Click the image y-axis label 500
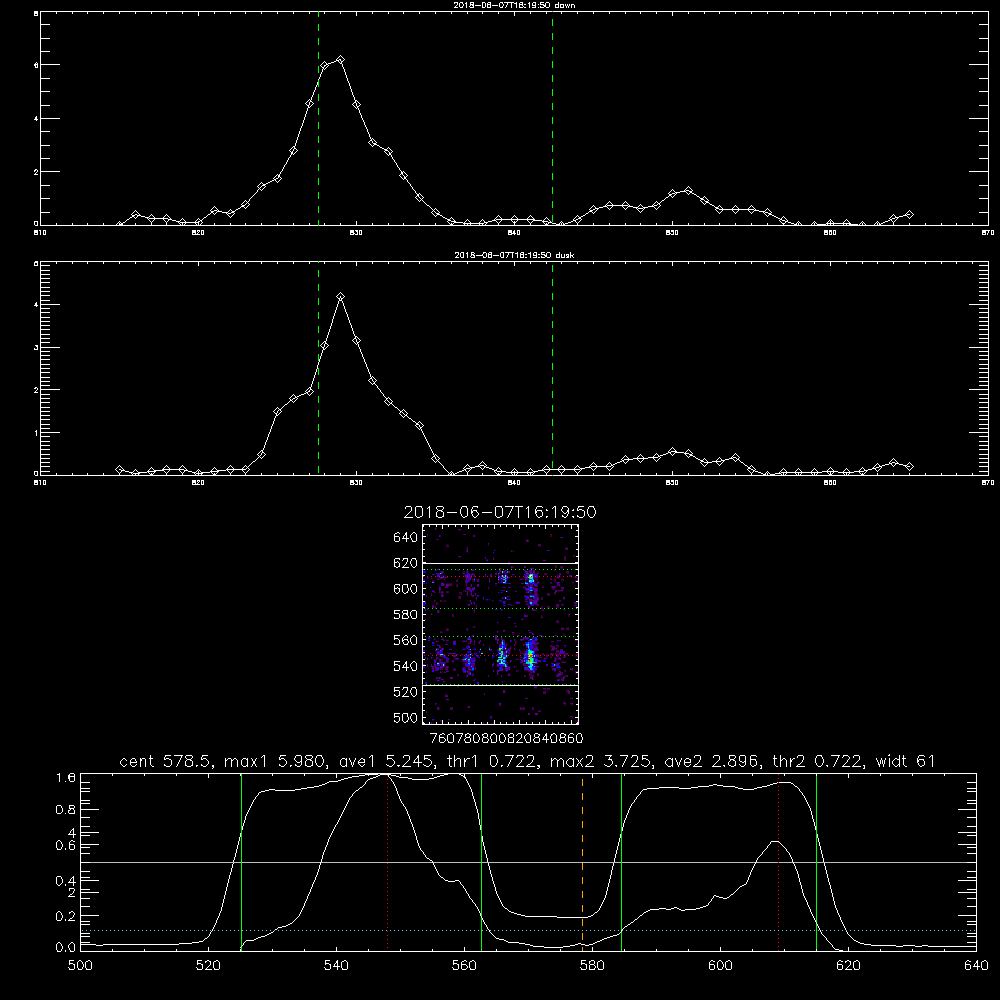Viewport: 1000px width, 1000px height. point(406,717)
